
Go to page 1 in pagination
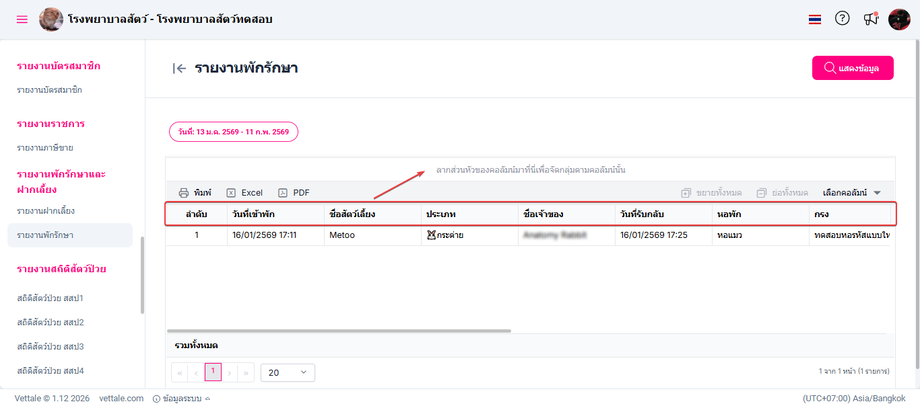coord(212,372)
